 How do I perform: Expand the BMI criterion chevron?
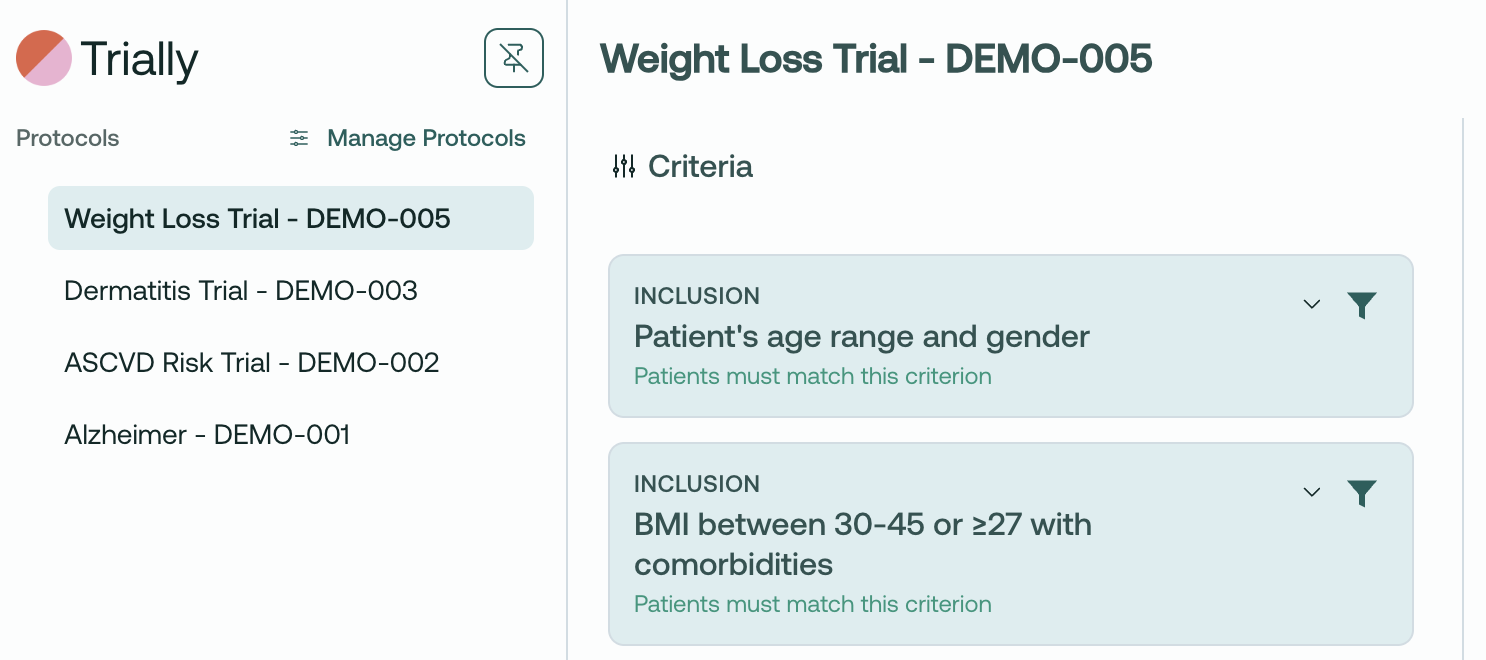coord(1312,492)
